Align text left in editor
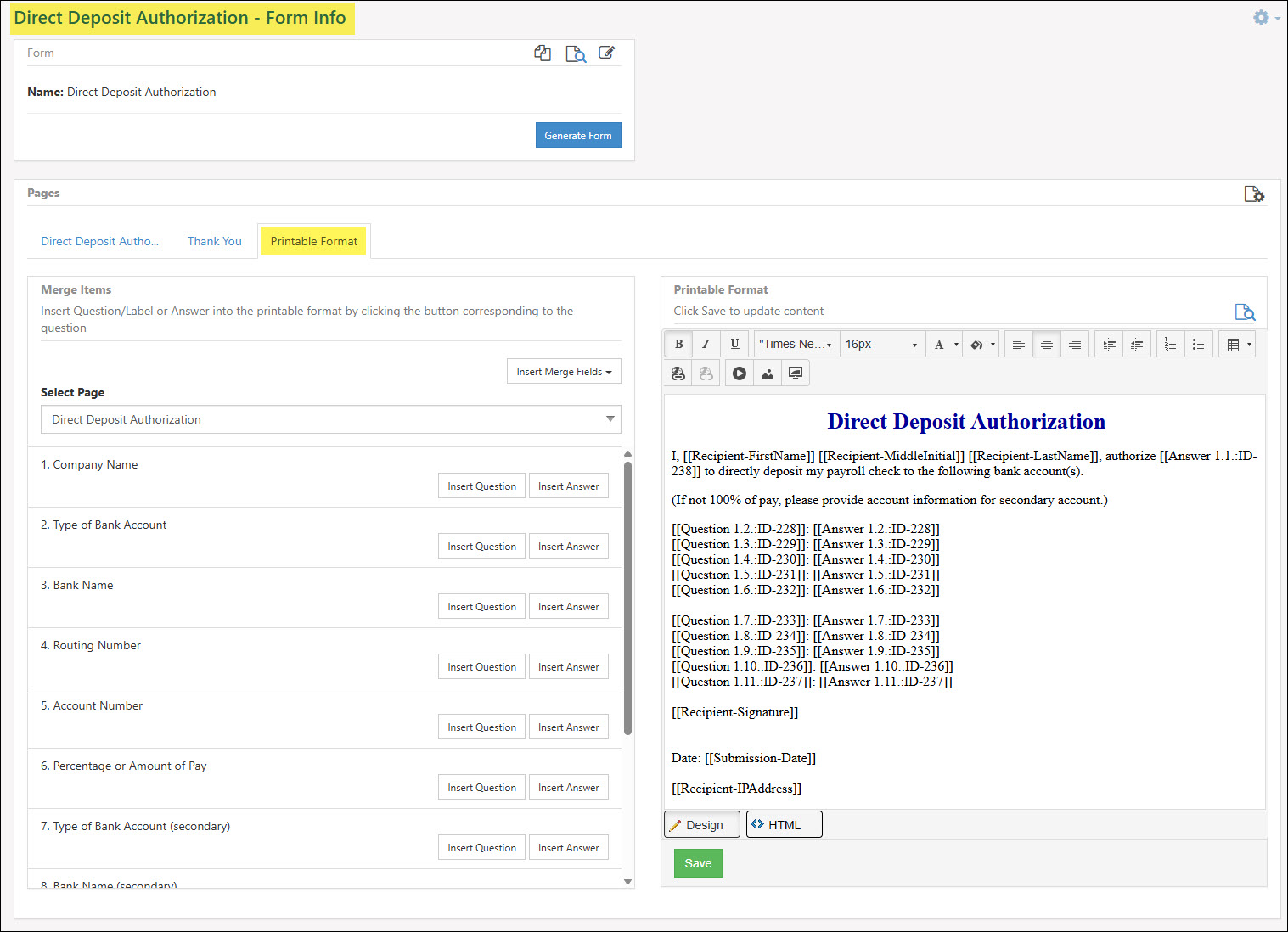Image resolution: width=1288 pixels, height=932 pixels. point(1019,344)
